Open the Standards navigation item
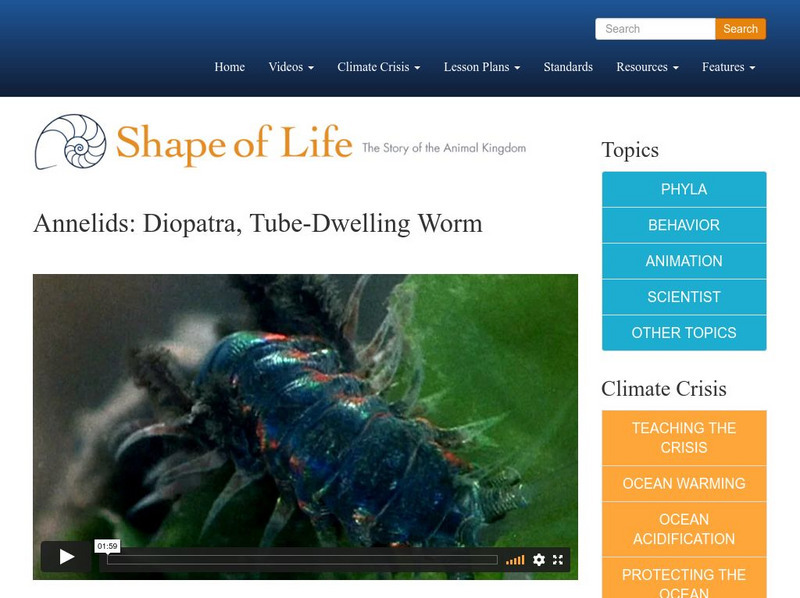 tap(567, 67)
